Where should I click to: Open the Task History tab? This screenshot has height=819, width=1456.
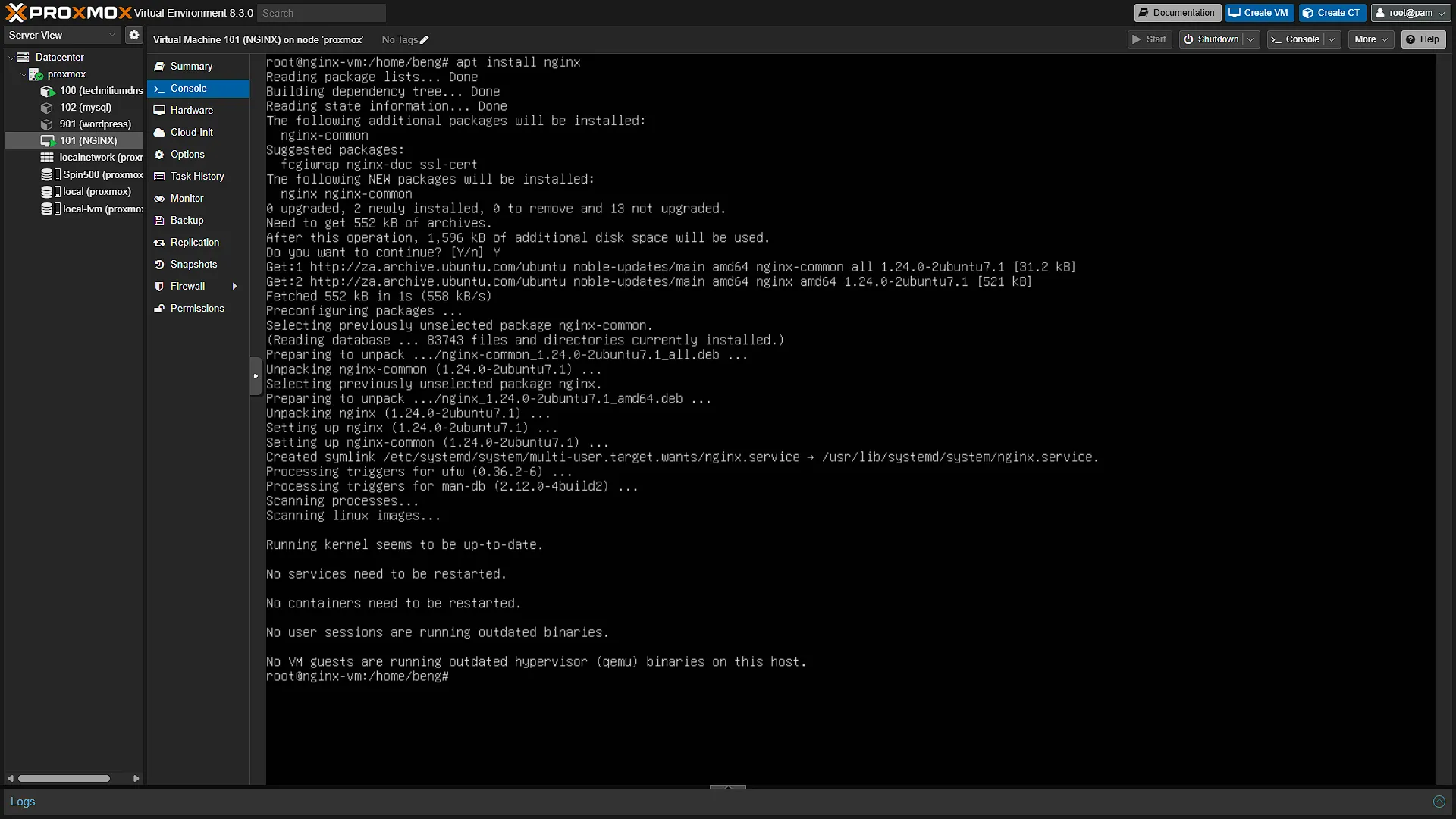pos(199,177)
